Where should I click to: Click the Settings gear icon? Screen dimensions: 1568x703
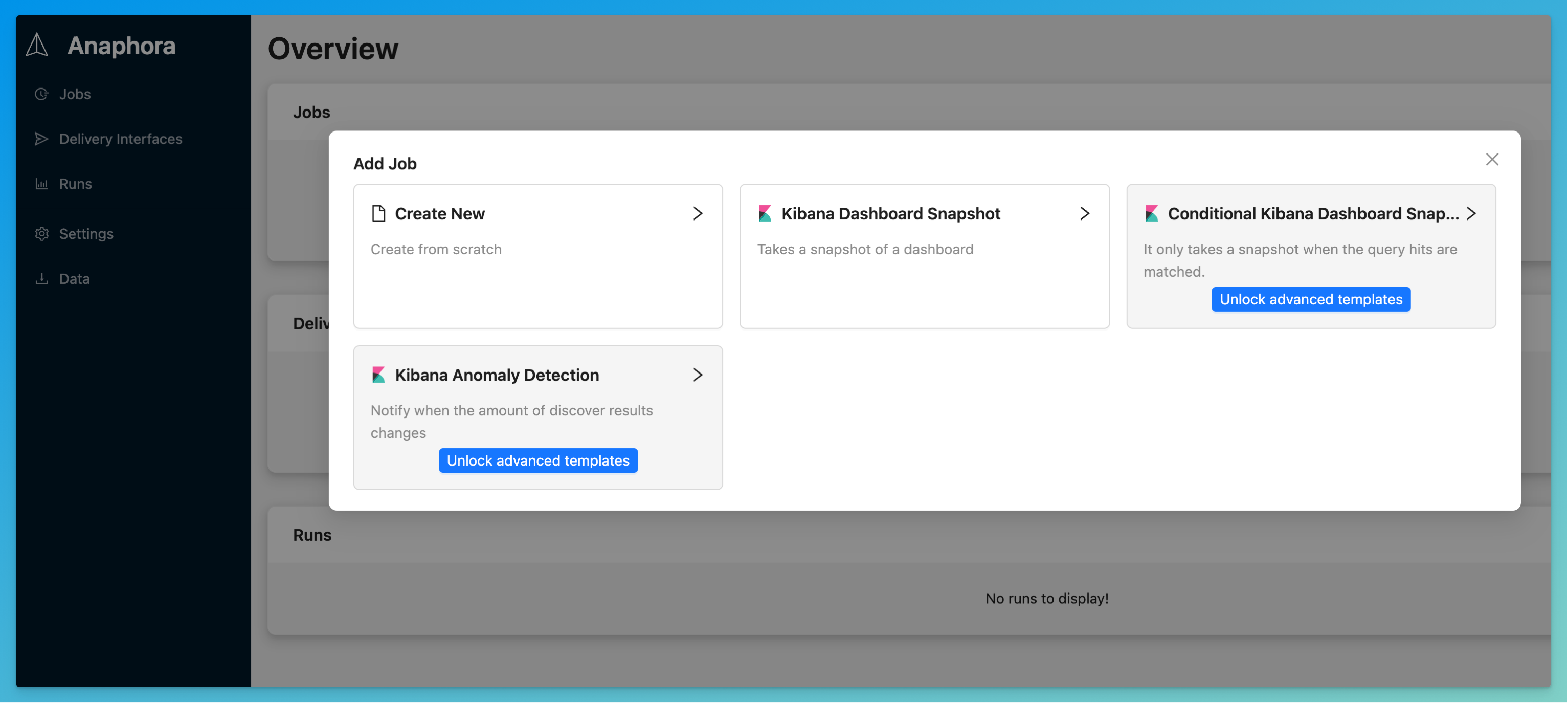(41, 234)
